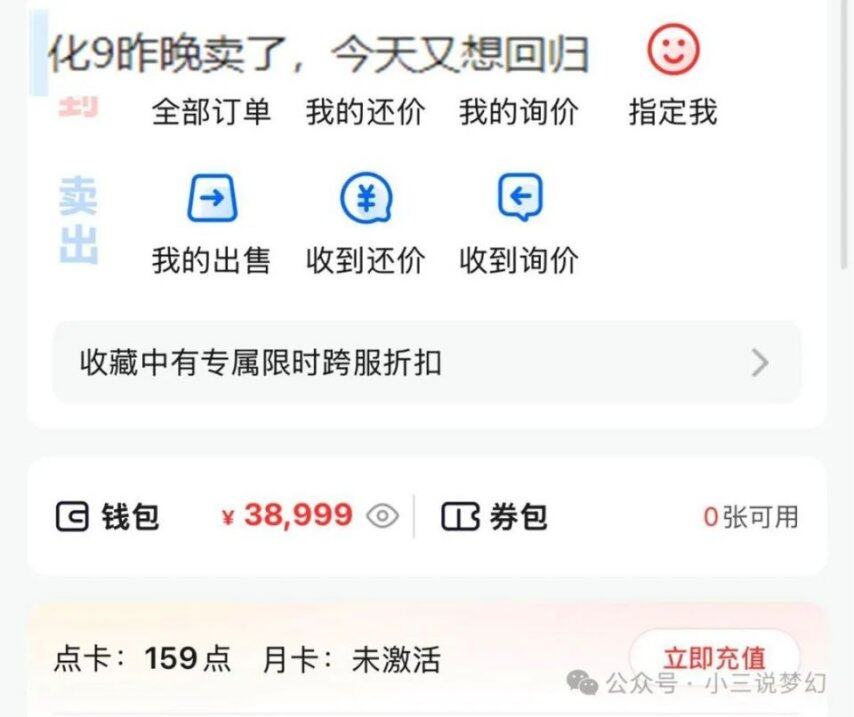Click the 立即充值 button
Image resolution: width=854 pixels, height=717 pixels.
click(x=714, y=658)
